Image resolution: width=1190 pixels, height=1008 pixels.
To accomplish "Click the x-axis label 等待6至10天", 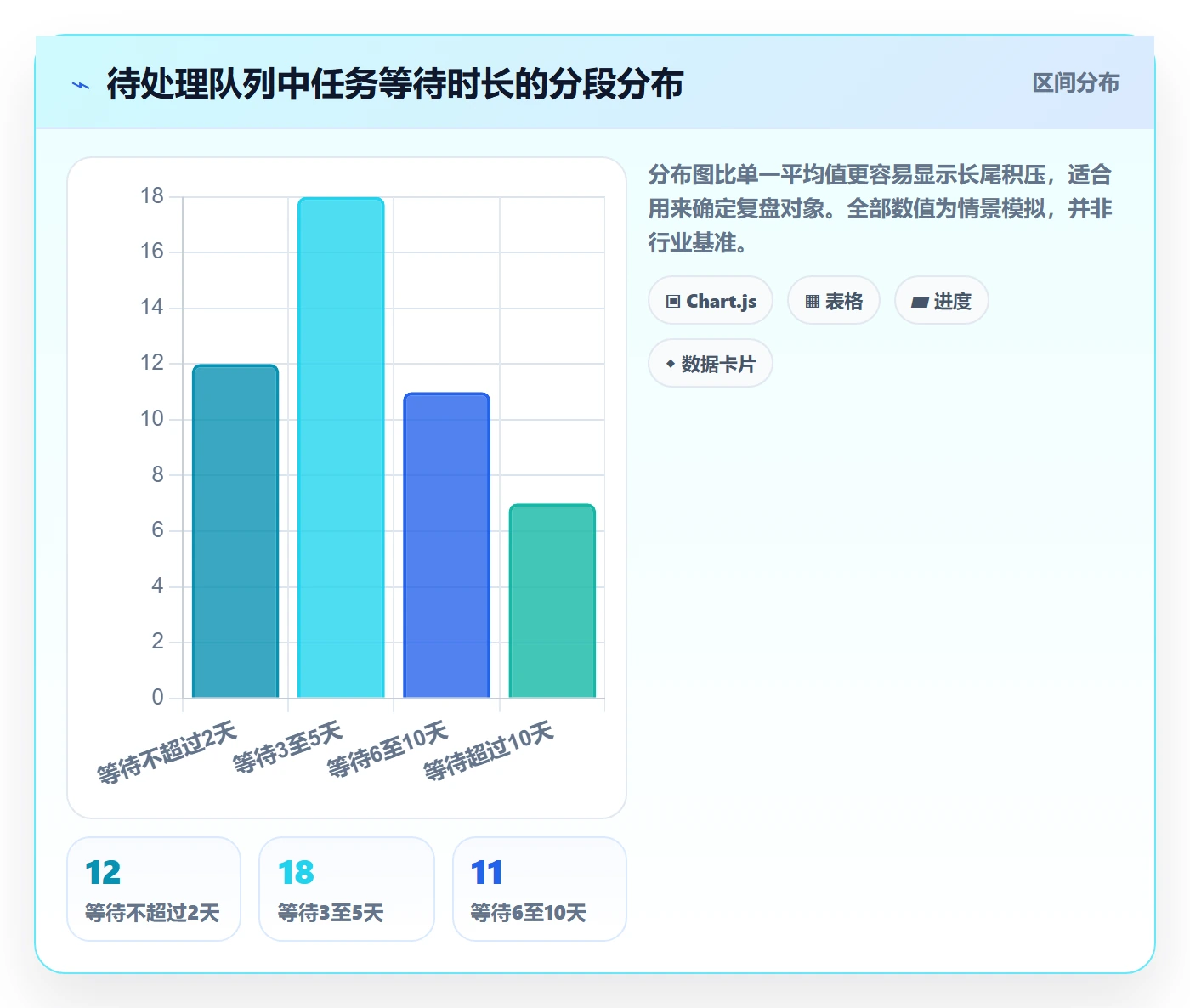I will tap(388, 750).
